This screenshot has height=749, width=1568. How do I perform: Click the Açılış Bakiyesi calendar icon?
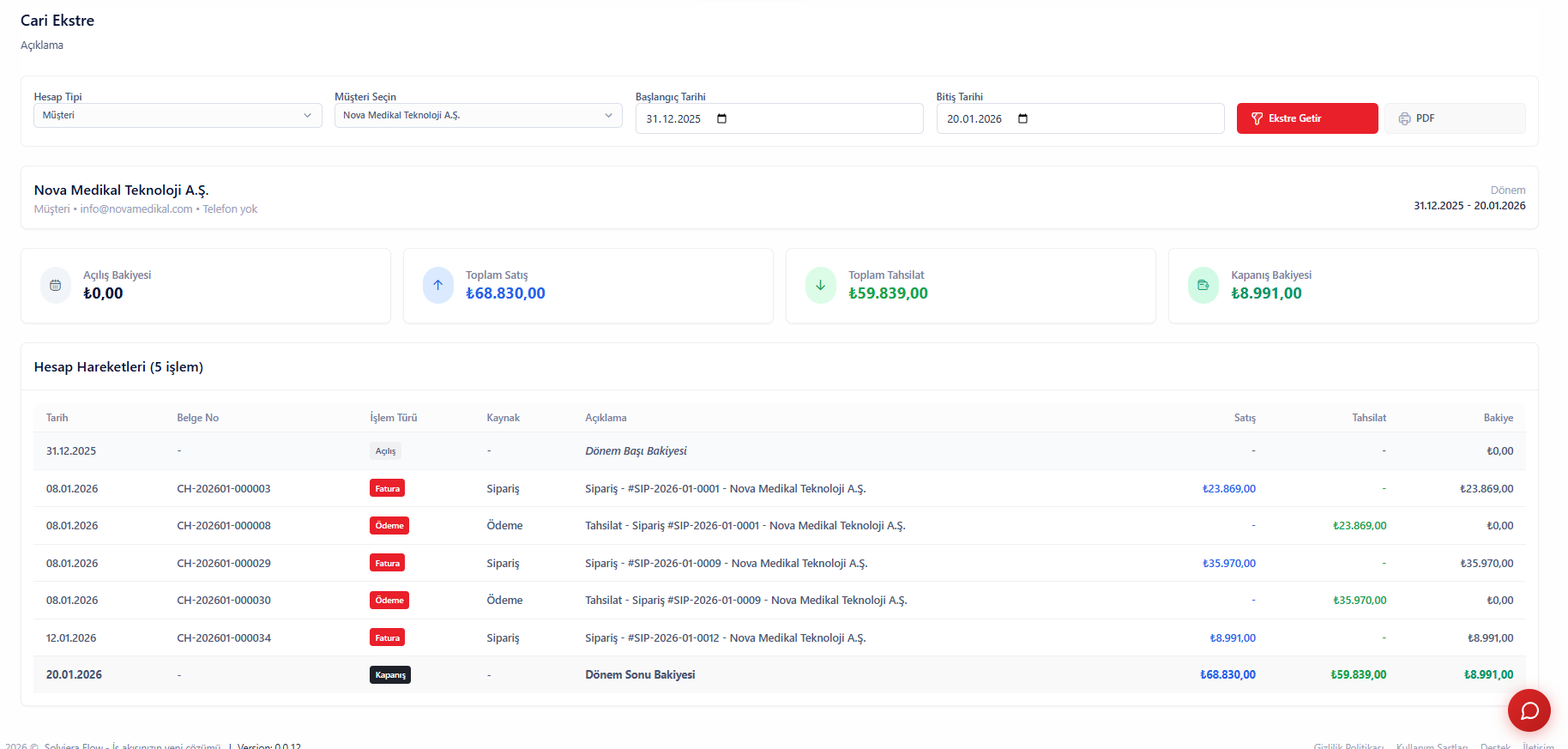(x=56, y=286)
